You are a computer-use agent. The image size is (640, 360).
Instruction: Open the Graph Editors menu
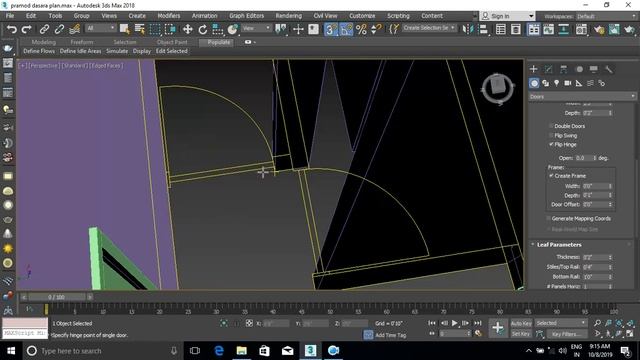click(247, 16)
